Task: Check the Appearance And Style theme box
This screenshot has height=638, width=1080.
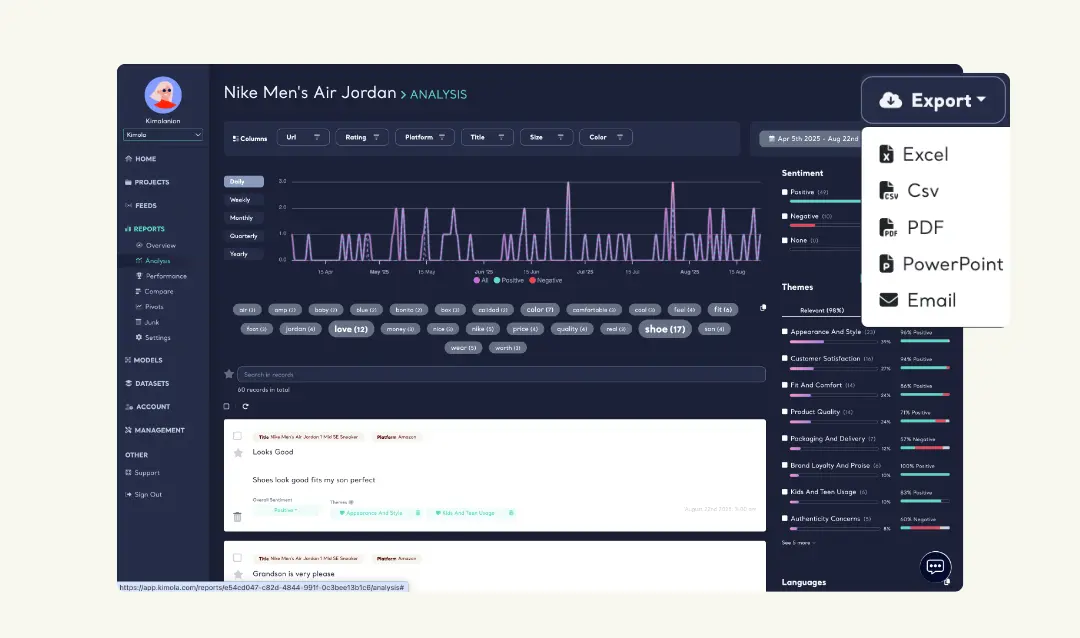Action: [x=785, y=331]
